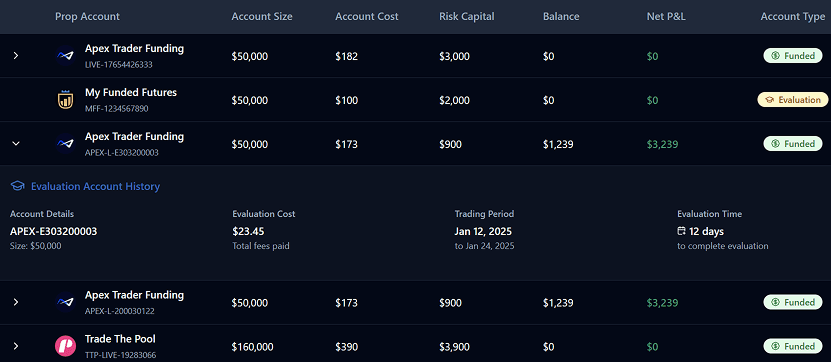This screenshot has width=831, height=362.
Task: Click the Account Size column header
Action: click(262, 16)
